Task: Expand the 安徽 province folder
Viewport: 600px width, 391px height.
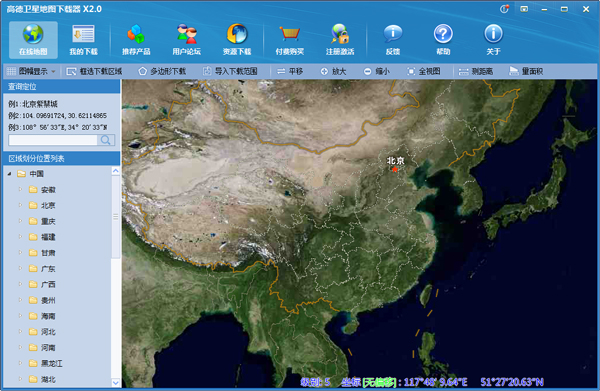Action: [21, 189]
